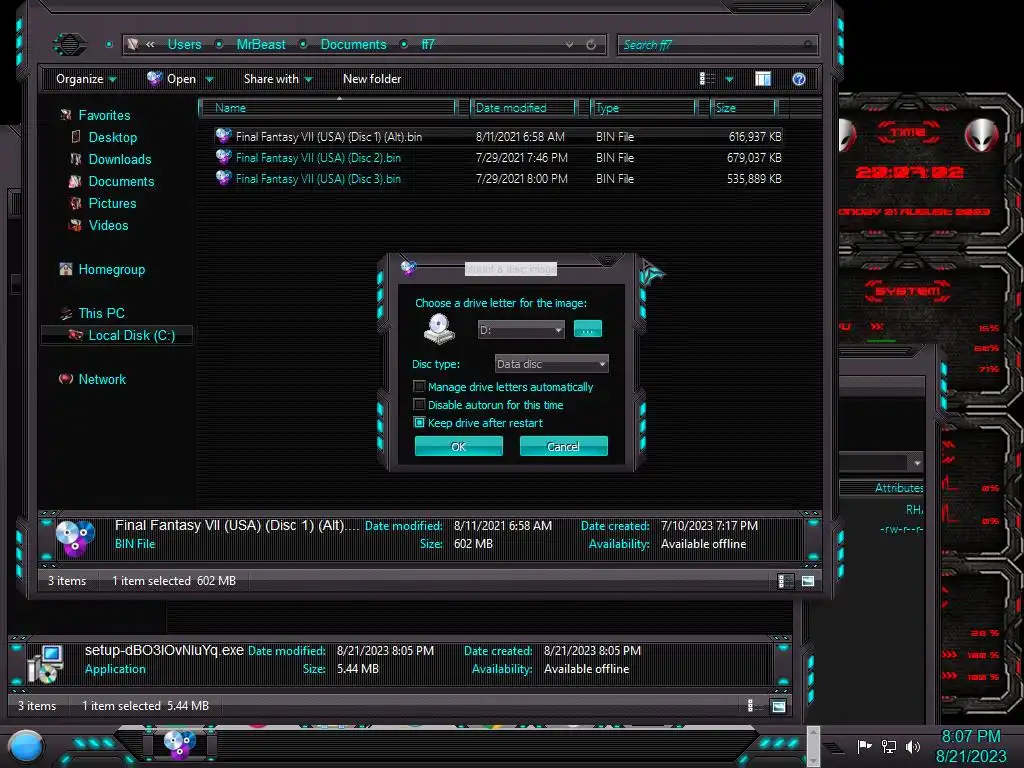This screenshot has width=1024, height=768.
Task: Open Action Center flag in system tray
Action: 864,746
